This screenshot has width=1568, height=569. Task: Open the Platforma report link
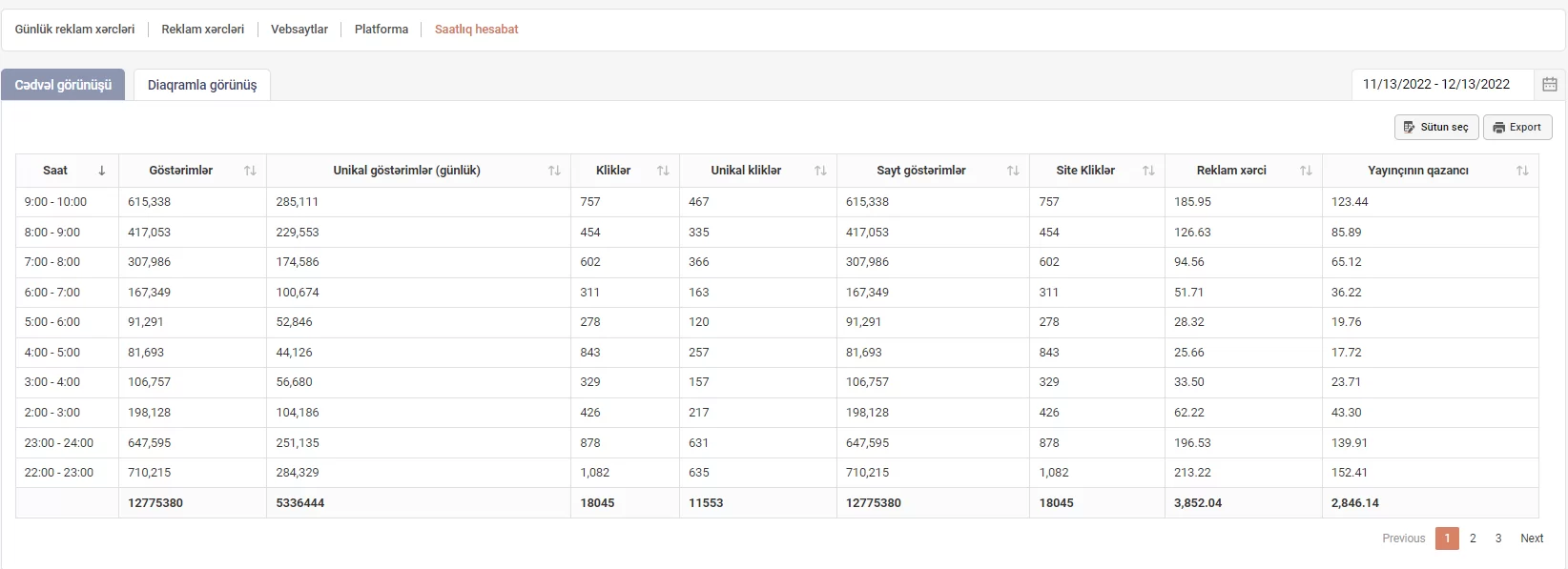click(382, 30)
